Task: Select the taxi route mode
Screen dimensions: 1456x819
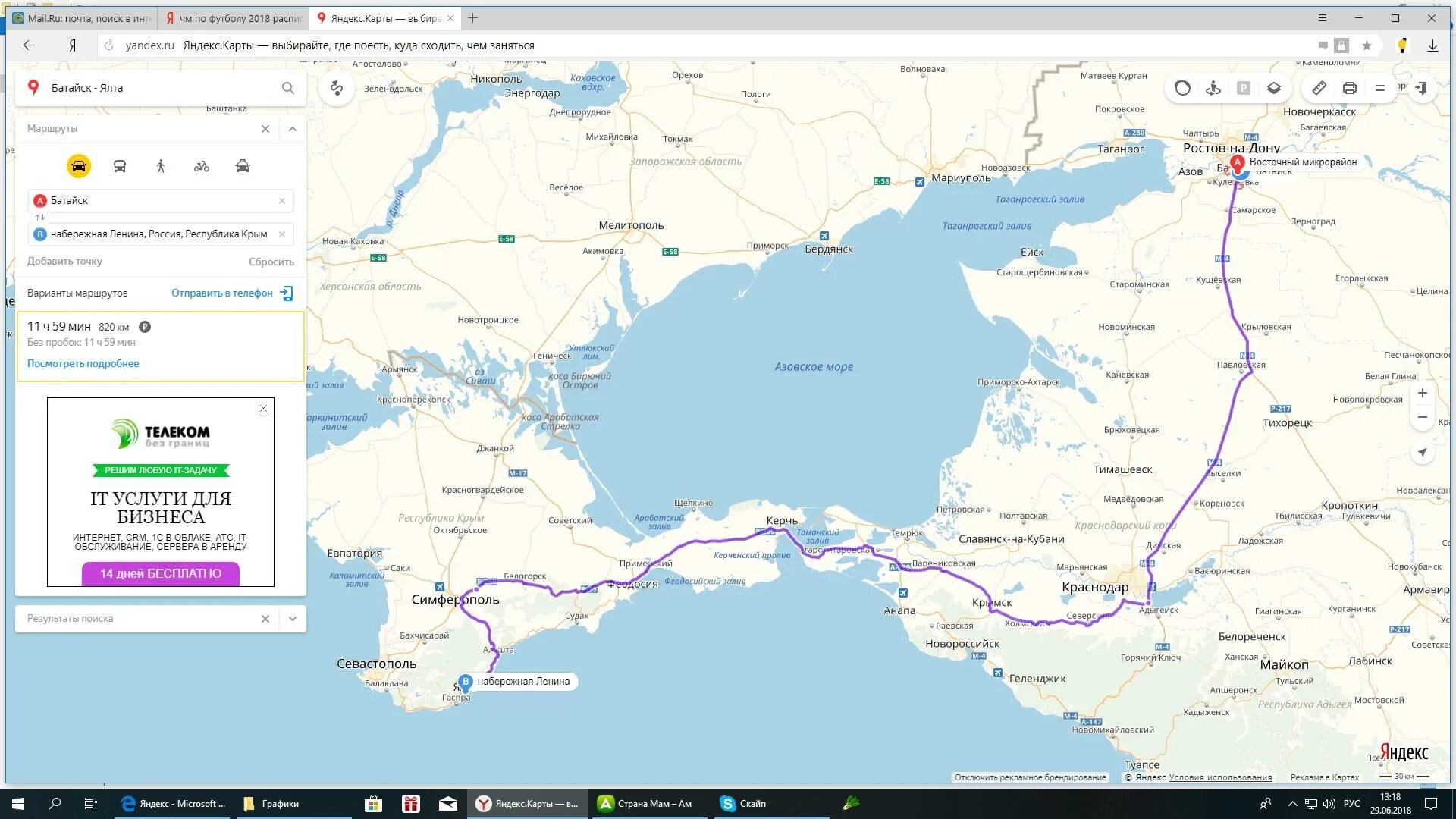Action: tap(243, 166)
